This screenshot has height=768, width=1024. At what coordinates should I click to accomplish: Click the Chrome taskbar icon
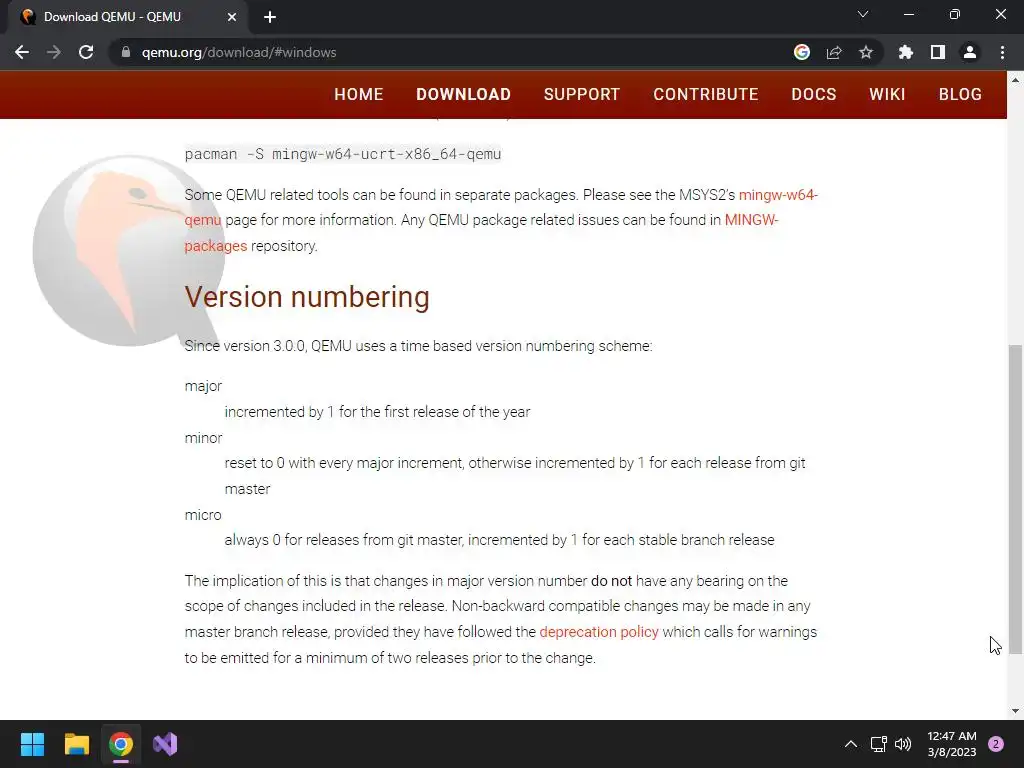click(x=121, y=744)
